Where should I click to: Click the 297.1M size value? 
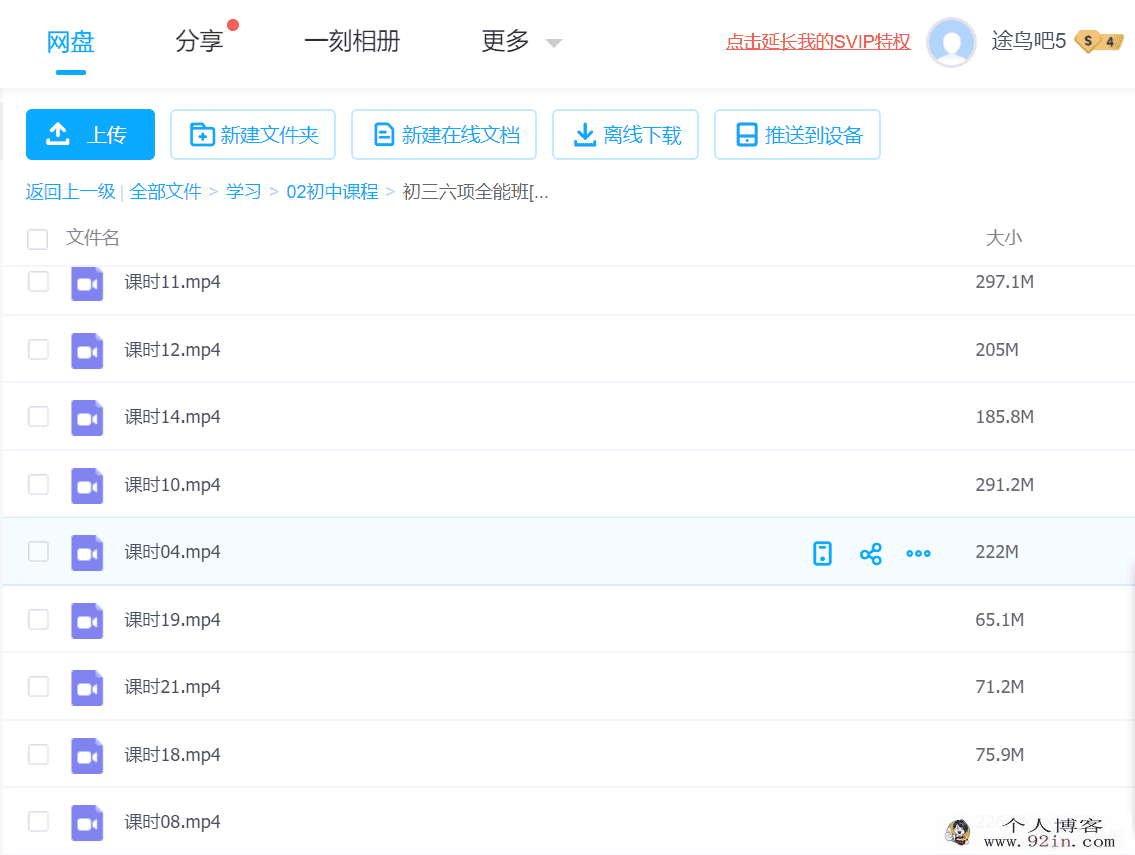[x=1005, y=282]
